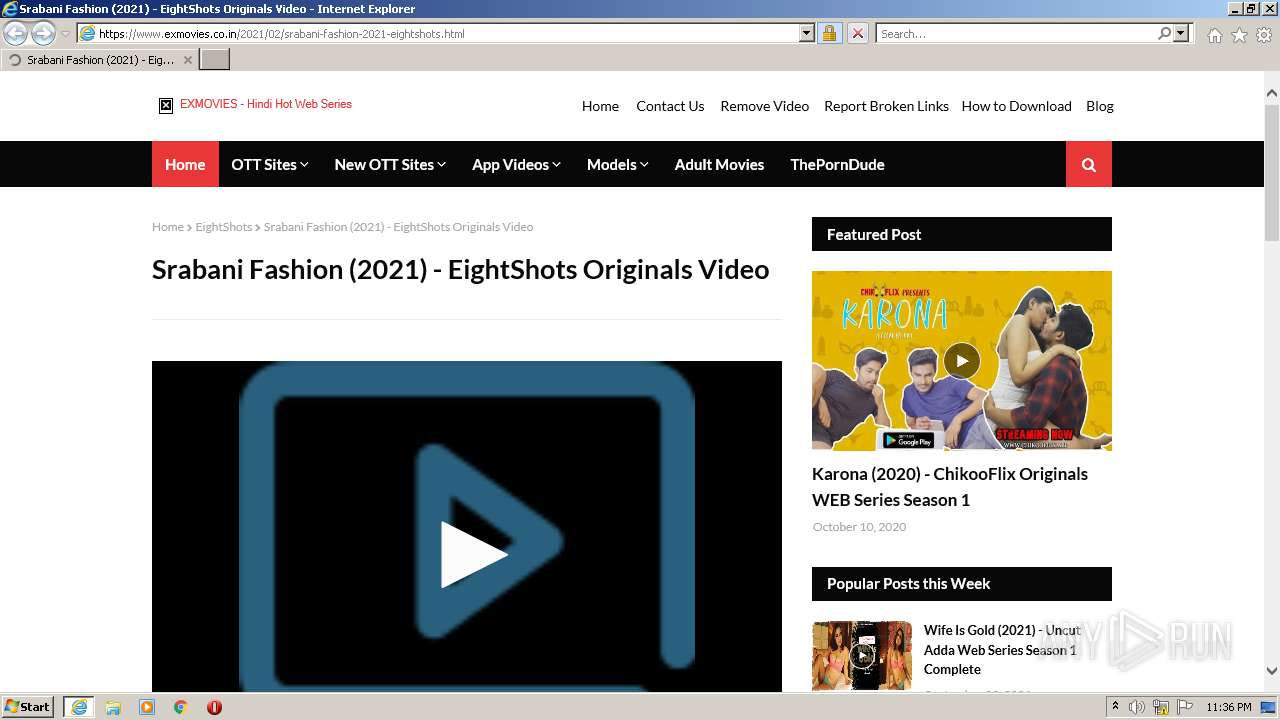Click the 11:36 PM system clock
Screen dimensions: 1280x720
pos(1229,707)
